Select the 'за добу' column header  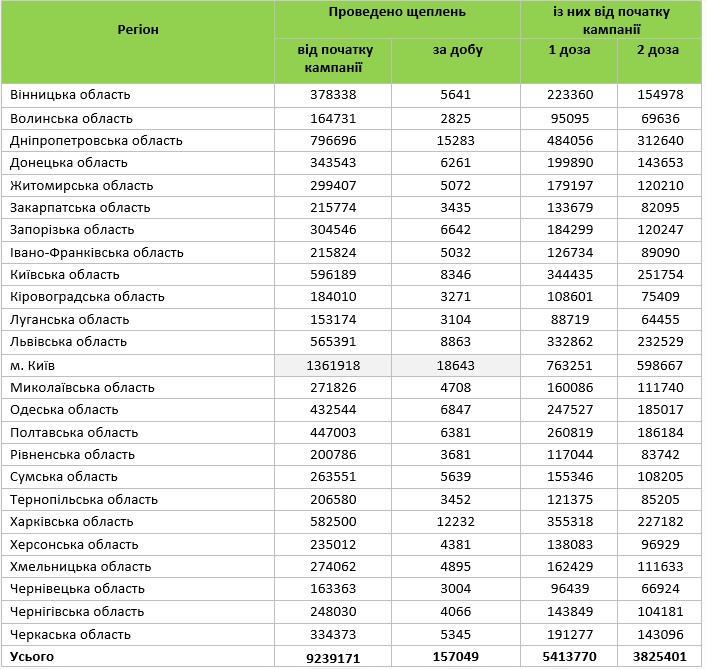coord(457,50)
